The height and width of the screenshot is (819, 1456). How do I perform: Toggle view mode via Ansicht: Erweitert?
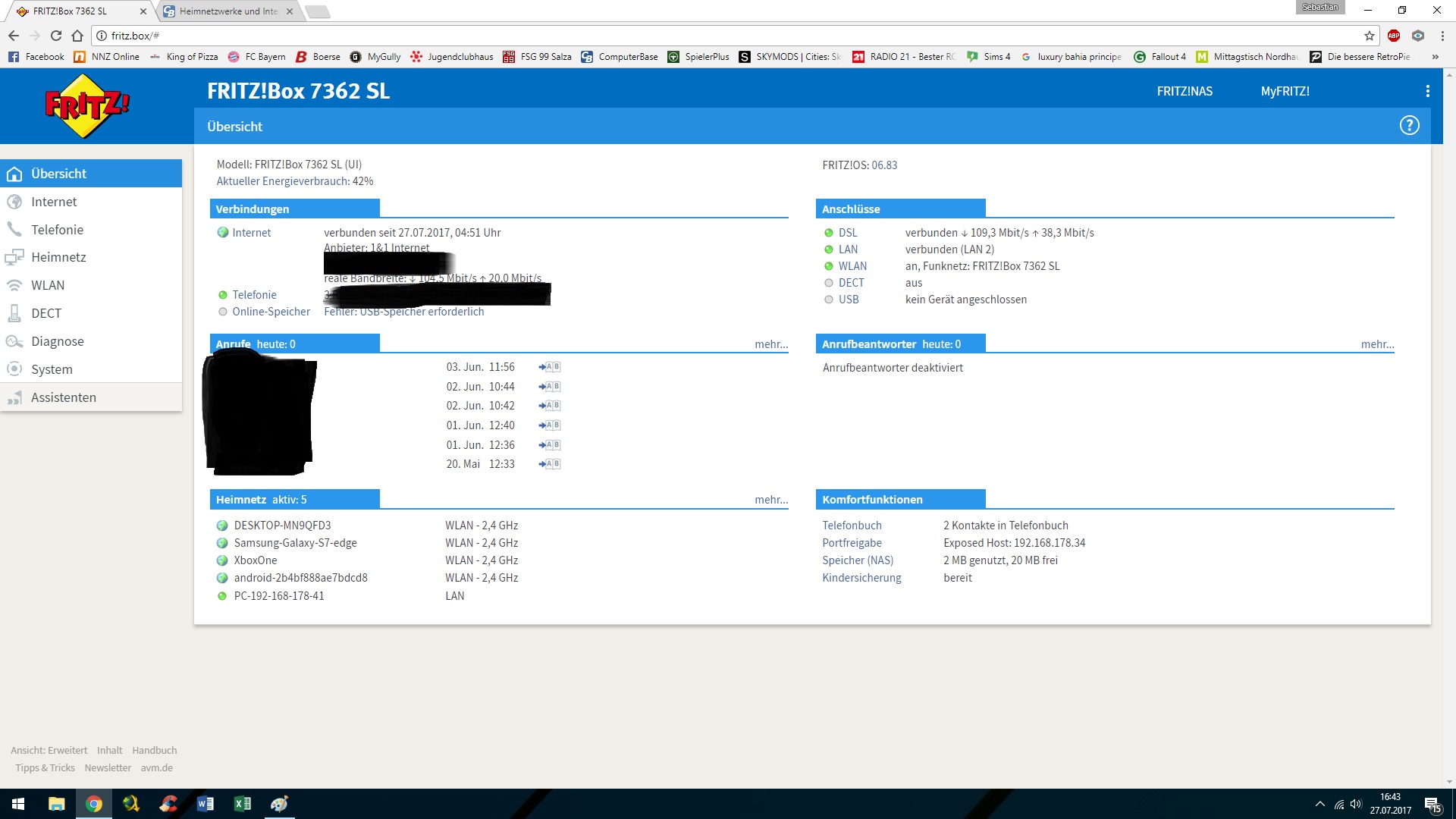coord(49,750)
